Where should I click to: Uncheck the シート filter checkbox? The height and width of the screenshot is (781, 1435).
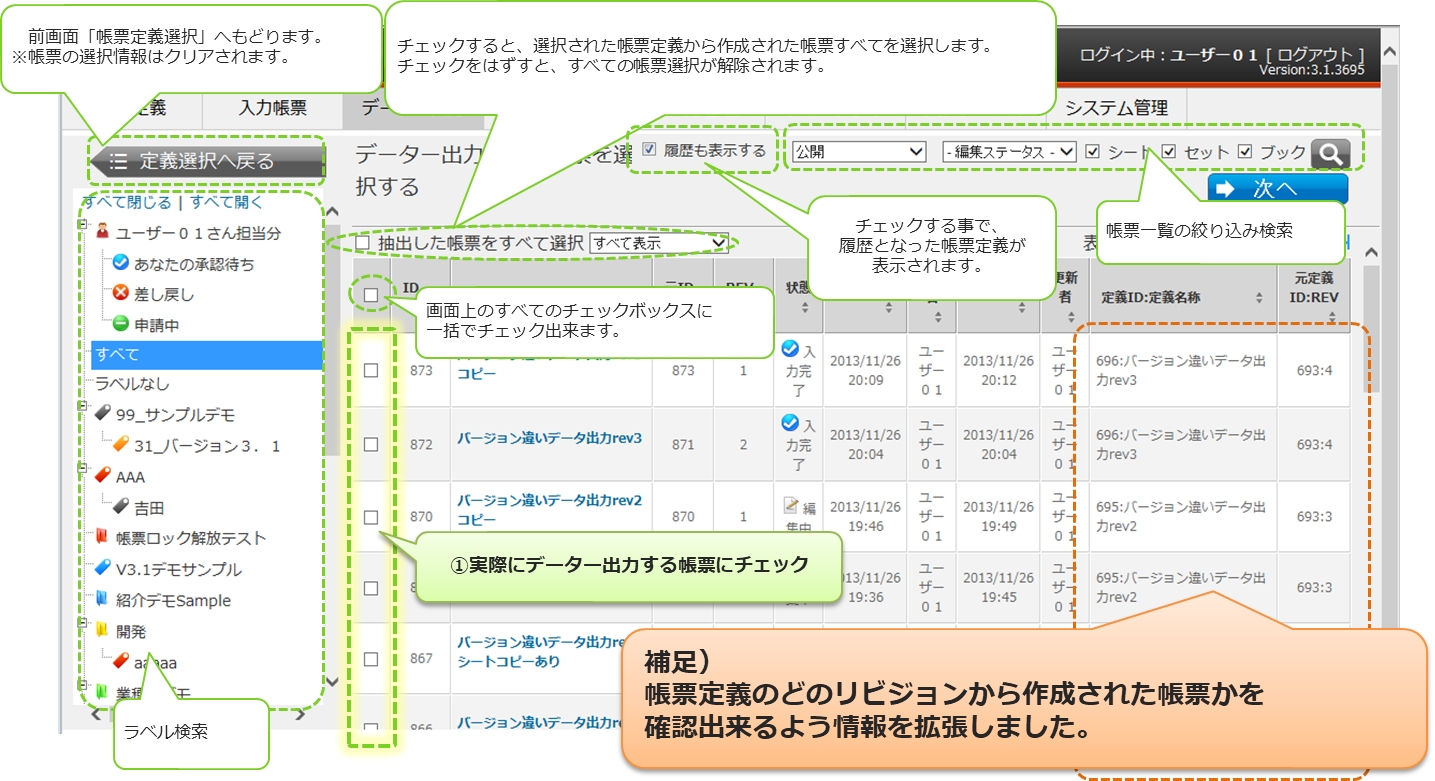pos(1093,152)
